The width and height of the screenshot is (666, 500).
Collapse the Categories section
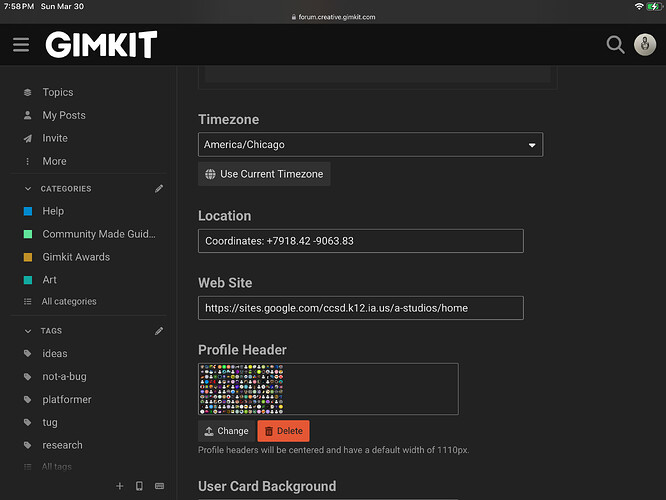[x=28, y=189]
